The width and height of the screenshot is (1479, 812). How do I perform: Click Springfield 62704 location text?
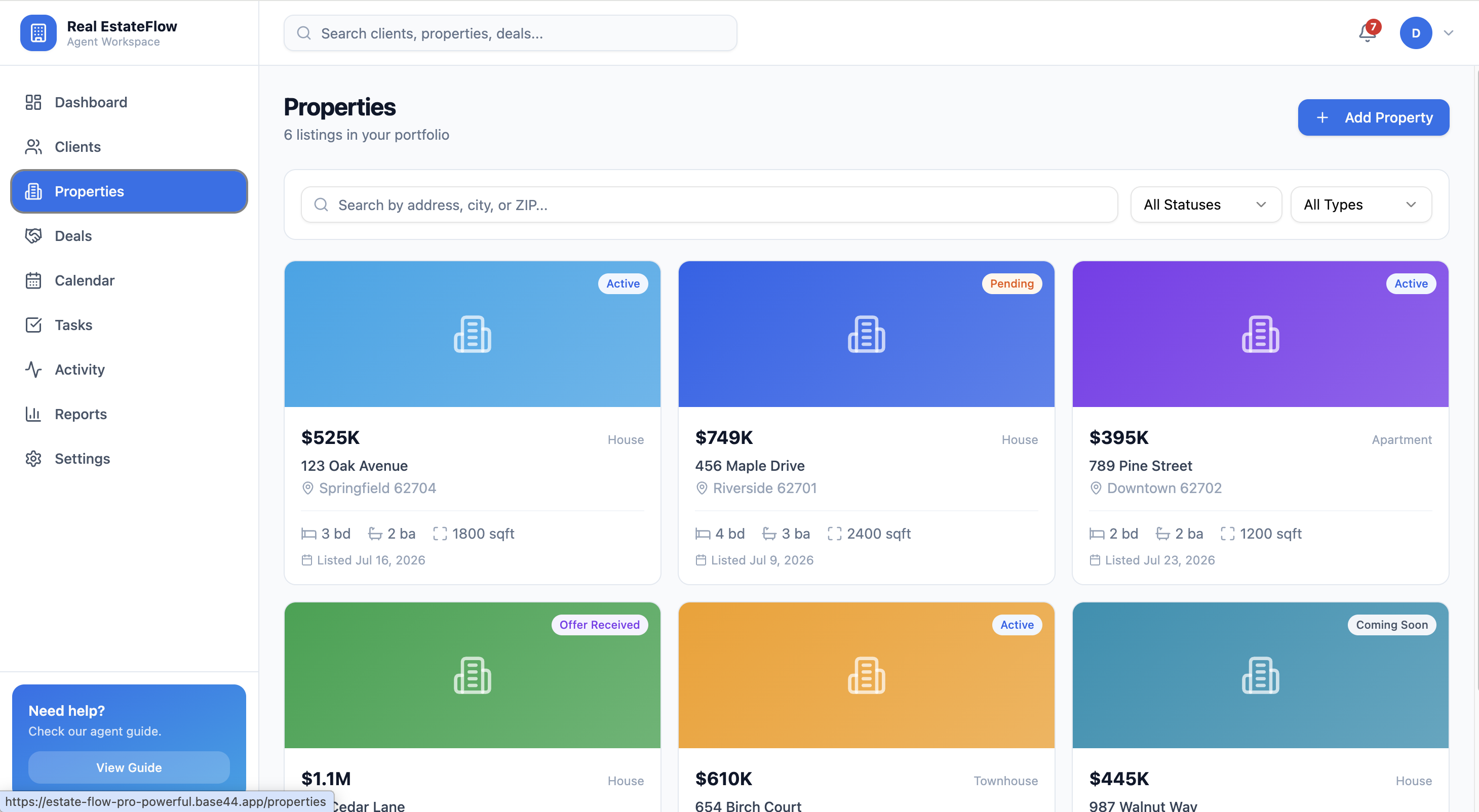coord(377,488)
